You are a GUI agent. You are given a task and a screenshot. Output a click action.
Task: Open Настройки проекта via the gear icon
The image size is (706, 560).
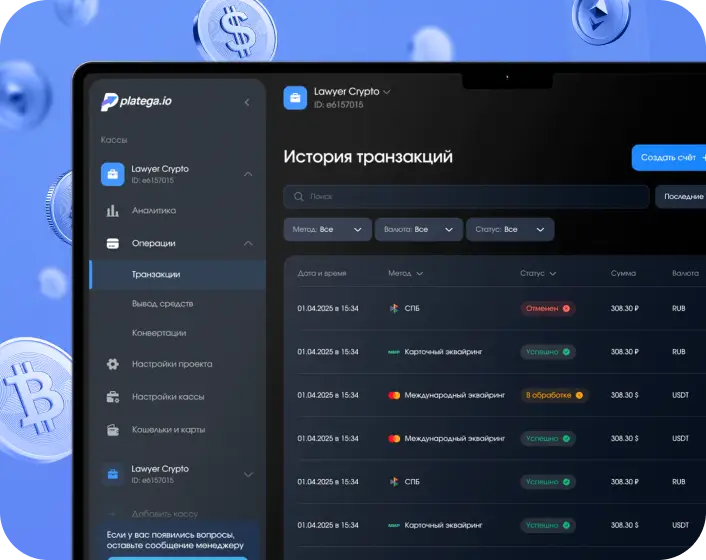113,364
